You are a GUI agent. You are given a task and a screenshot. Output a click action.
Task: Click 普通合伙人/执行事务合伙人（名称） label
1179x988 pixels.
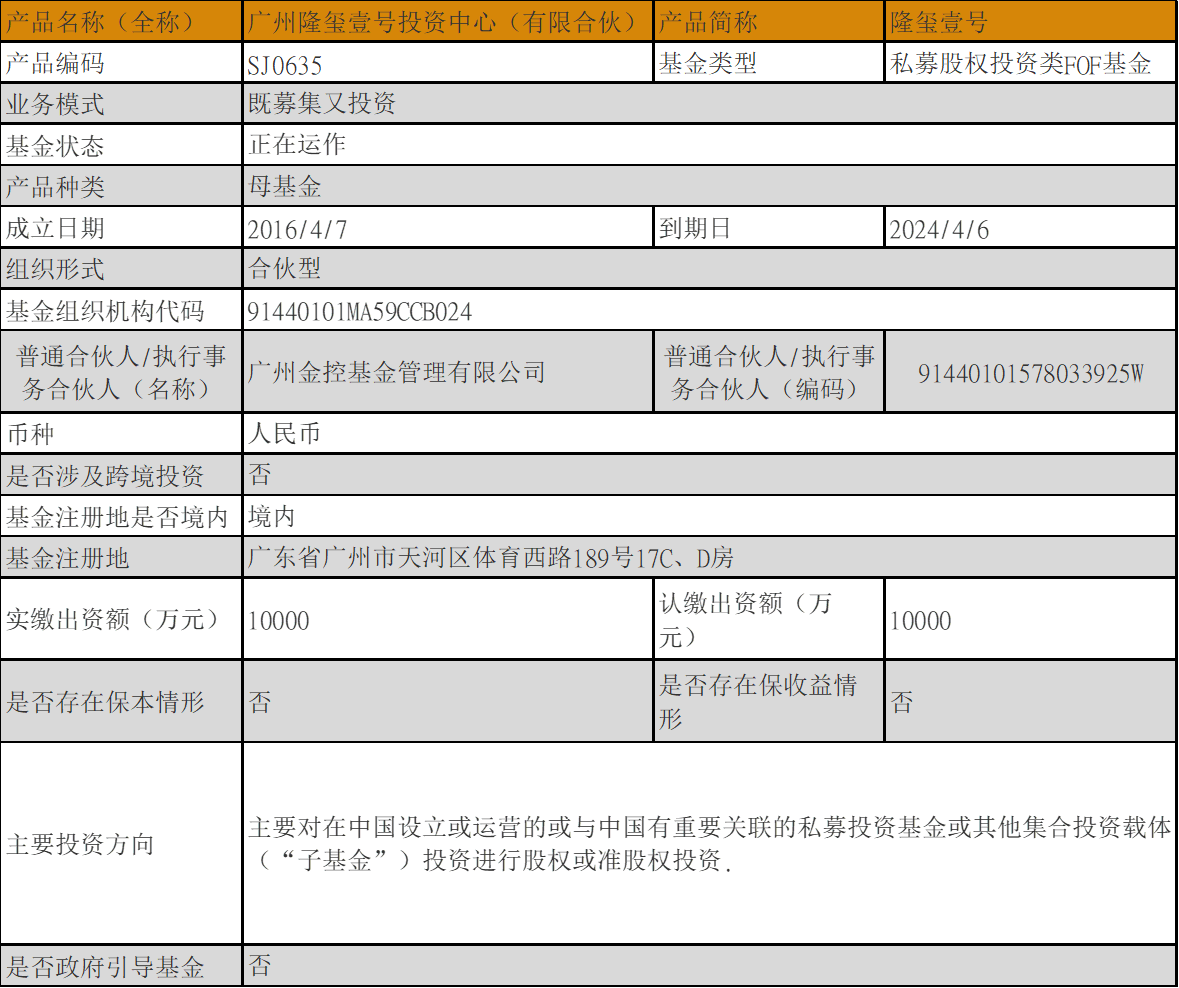pos(121,372)
